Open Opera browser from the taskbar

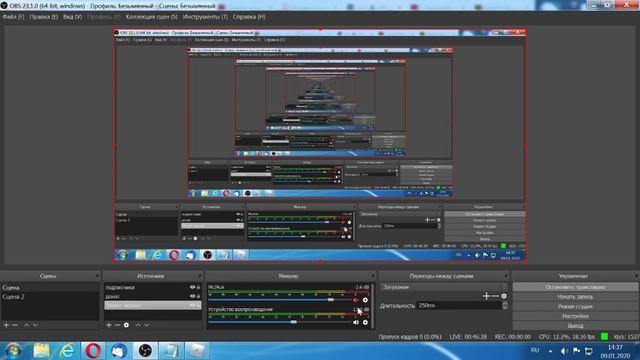[x=93, y=351]
